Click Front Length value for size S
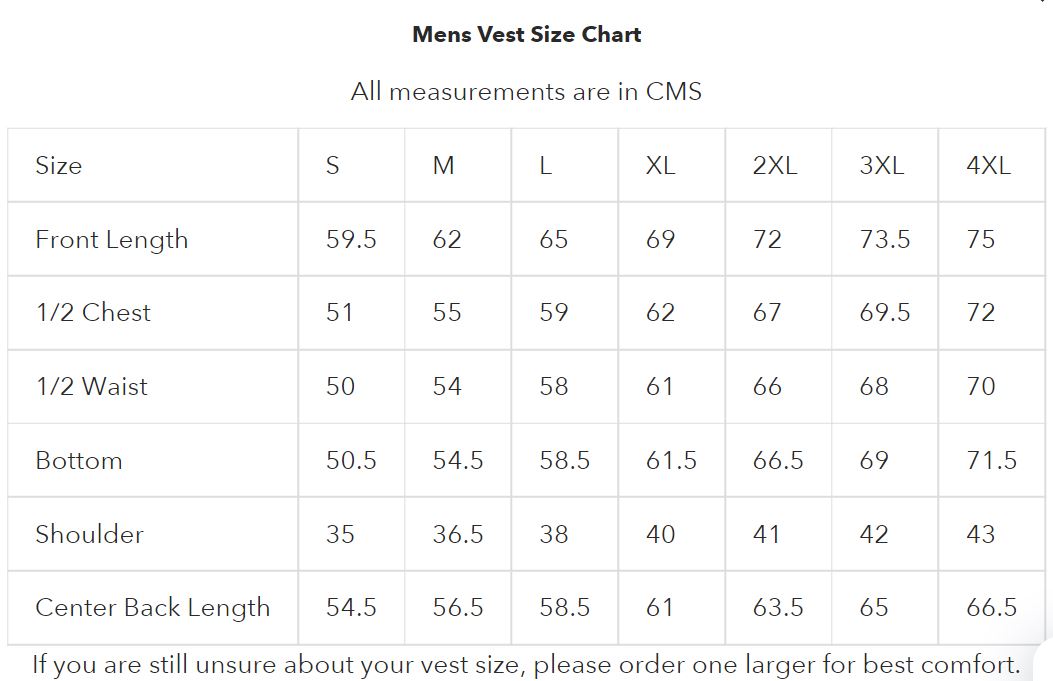 (x=351, y=240)
